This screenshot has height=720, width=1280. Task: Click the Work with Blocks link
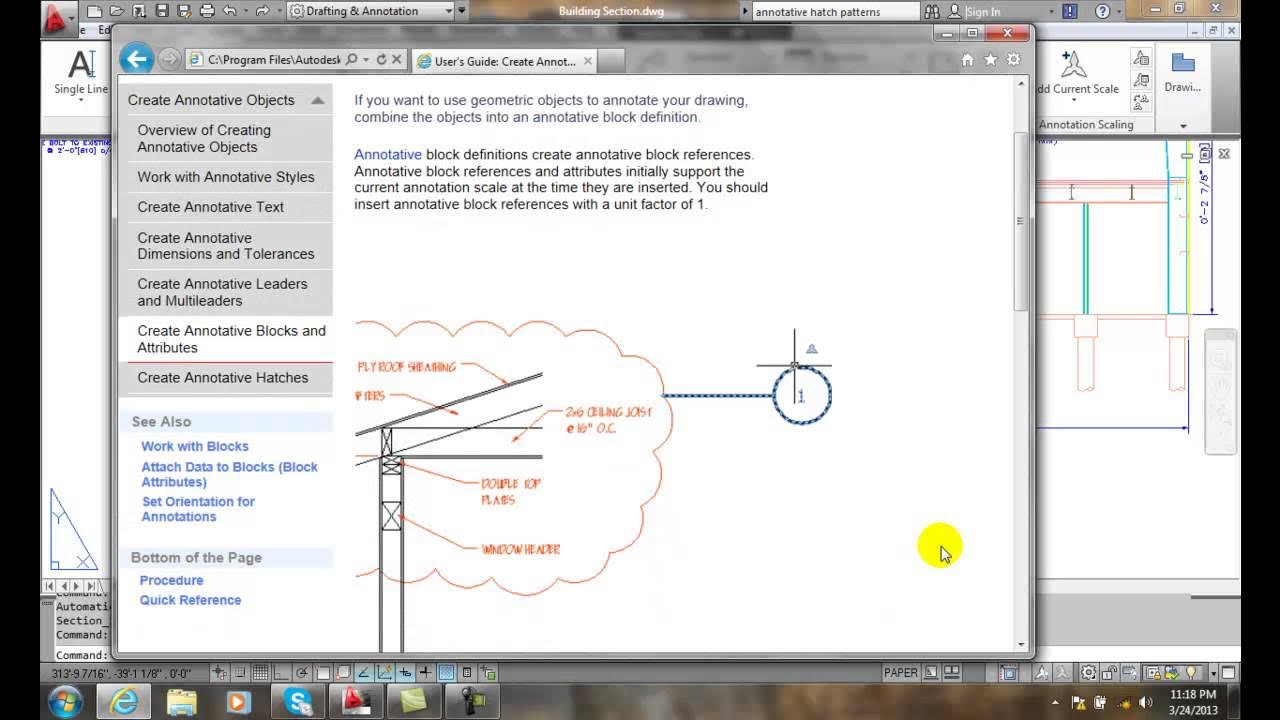[194, 446]
